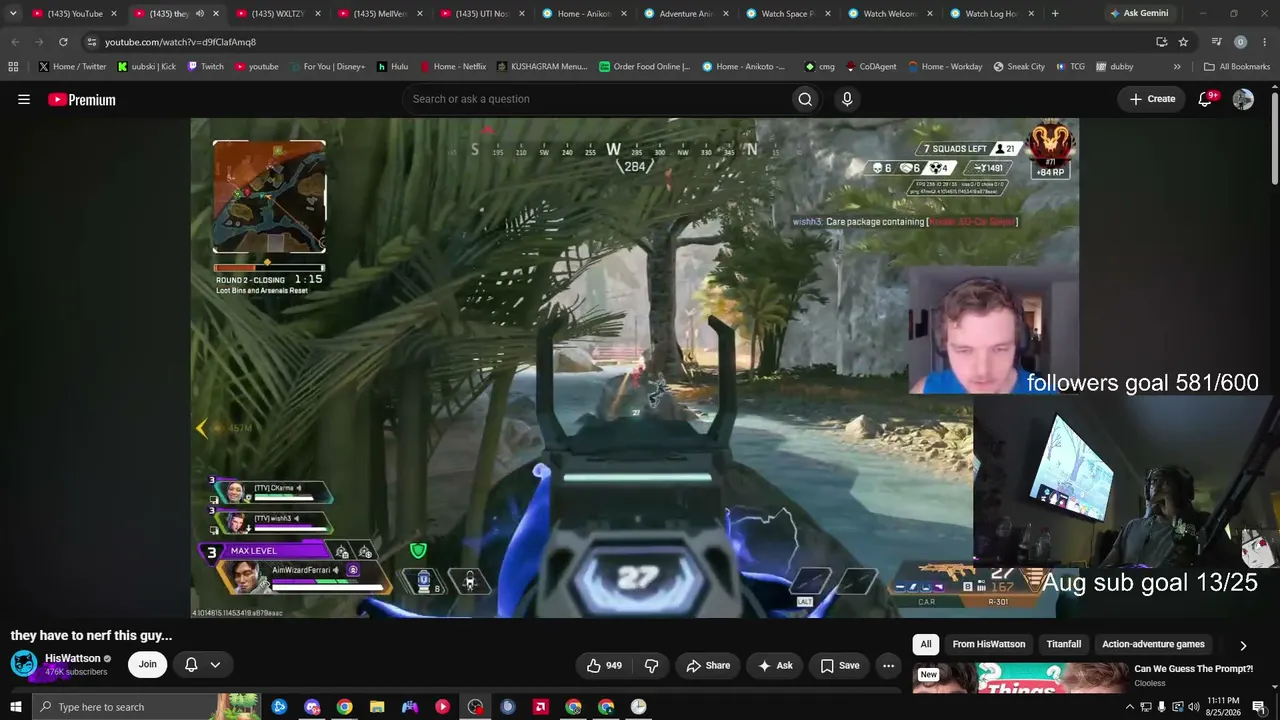
Task: Click the Join membership button
Action: tap(148, 665)
